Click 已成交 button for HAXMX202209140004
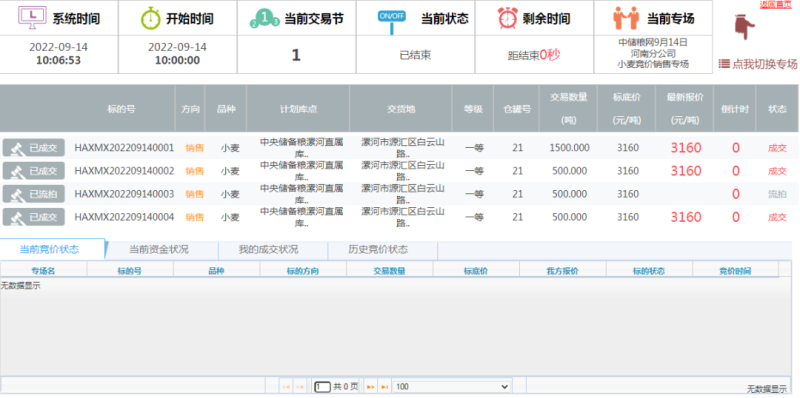The height and width of the screenshot is (398, 800). click(x=34, y=217)
